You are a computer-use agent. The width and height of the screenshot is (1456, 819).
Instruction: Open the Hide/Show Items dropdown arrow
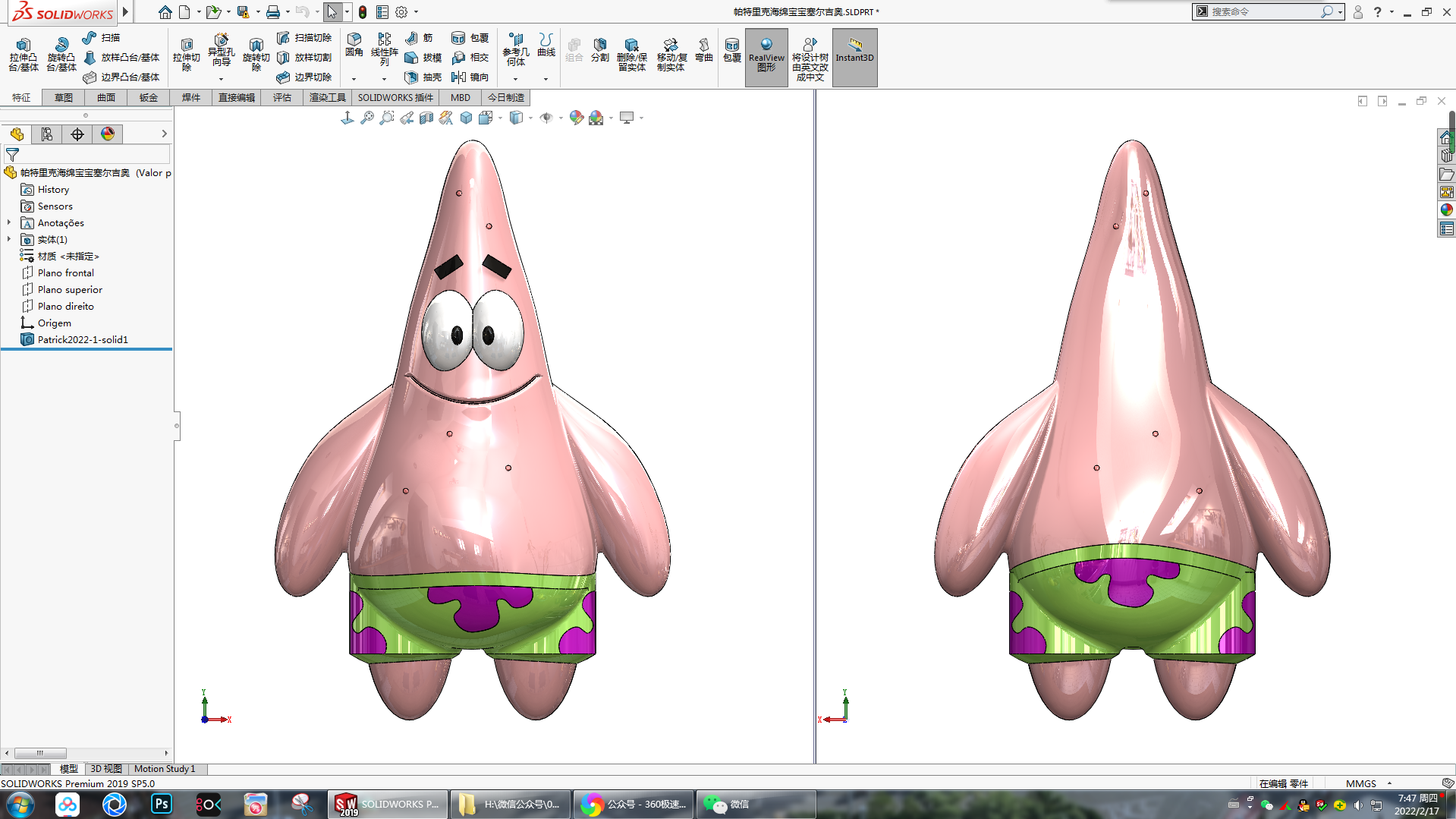point(561,118)
